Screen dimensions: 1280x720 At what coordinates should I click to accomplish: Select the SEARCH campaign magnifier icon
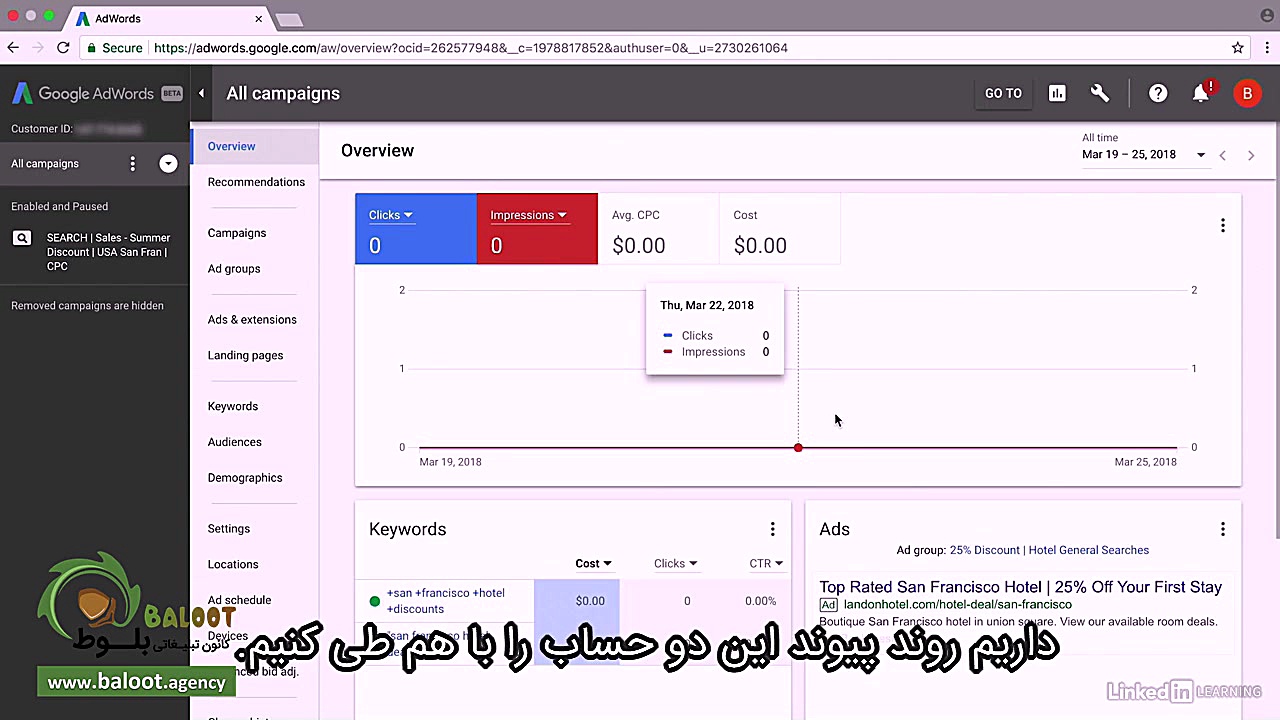click(x=22, y=238)
